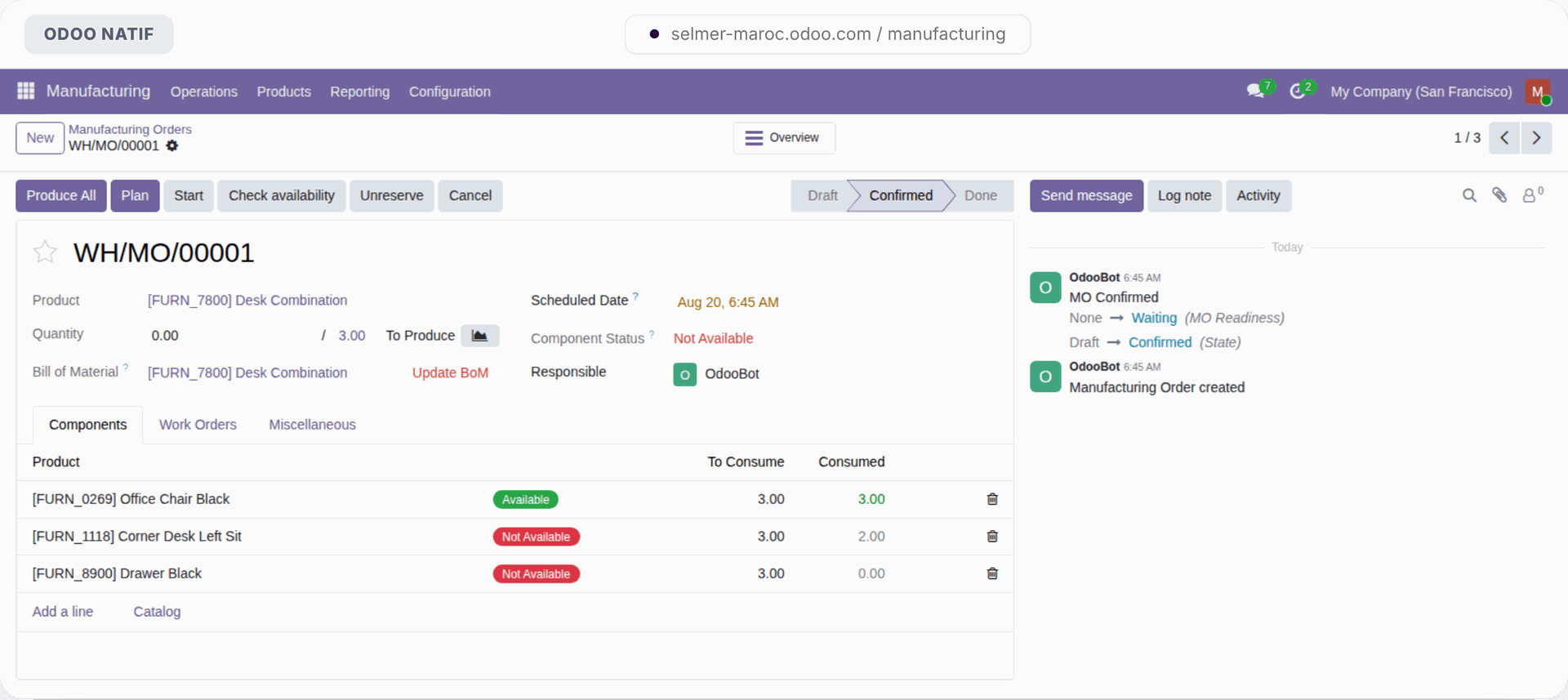Click Bill of Material help question mark

[126, 368]
